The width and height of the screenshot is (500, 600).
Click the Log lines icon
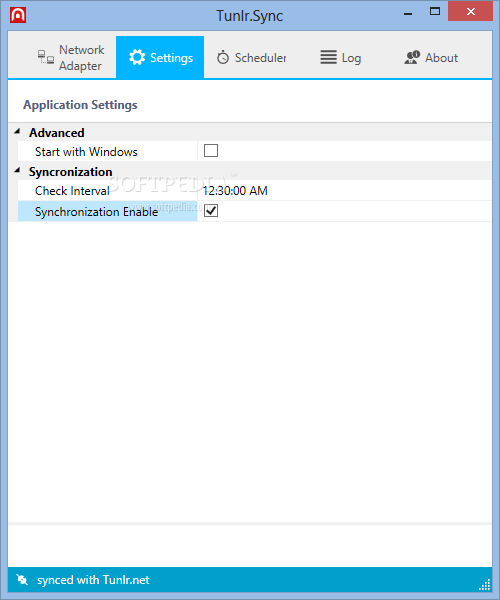[328, 57]
